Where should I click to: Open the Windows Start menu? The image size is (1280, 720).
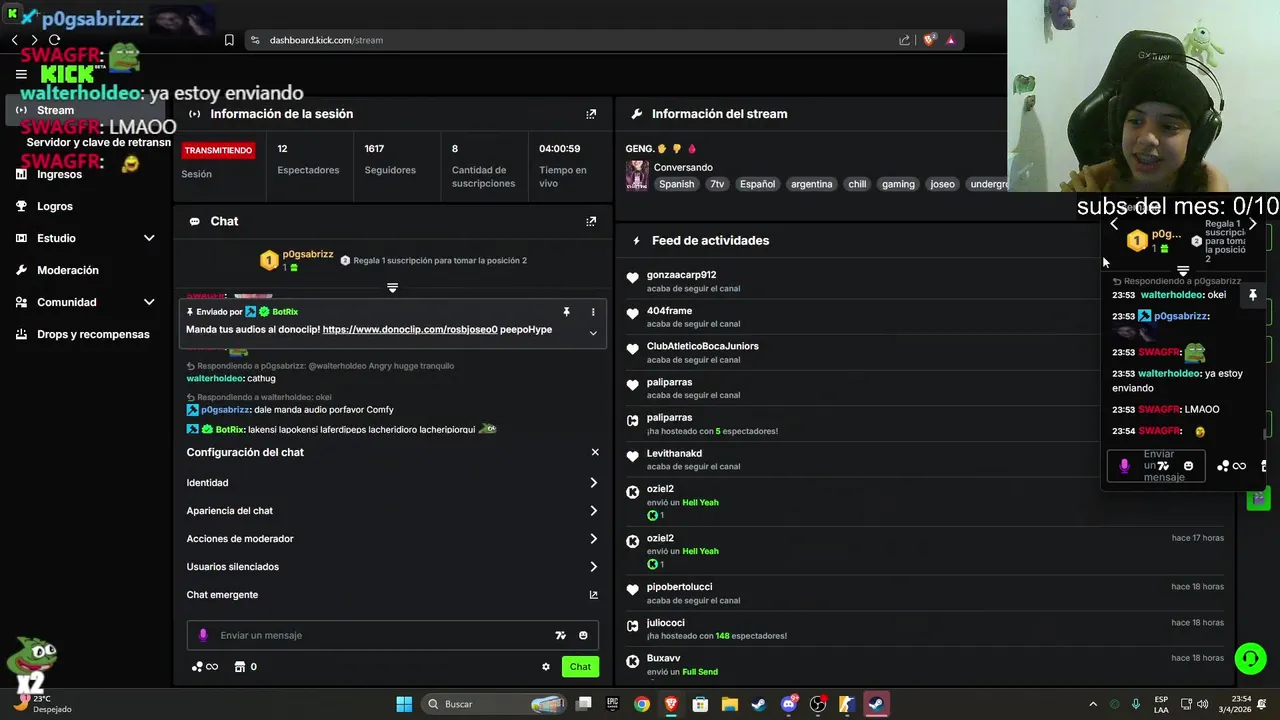(x=404, y=704)
